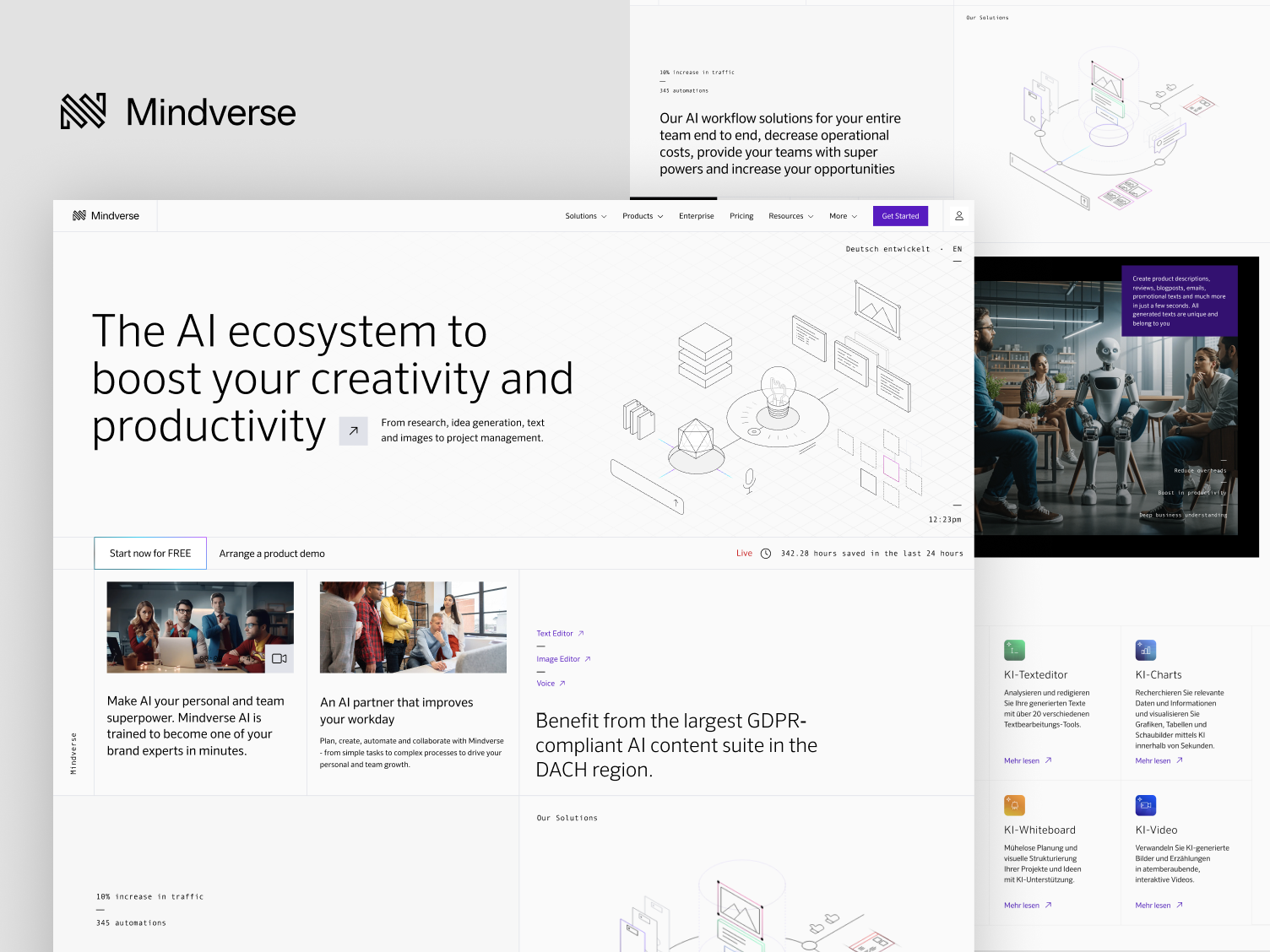Click the AI partner workday photo thumbnail
1270x952 pixels.
413,626
